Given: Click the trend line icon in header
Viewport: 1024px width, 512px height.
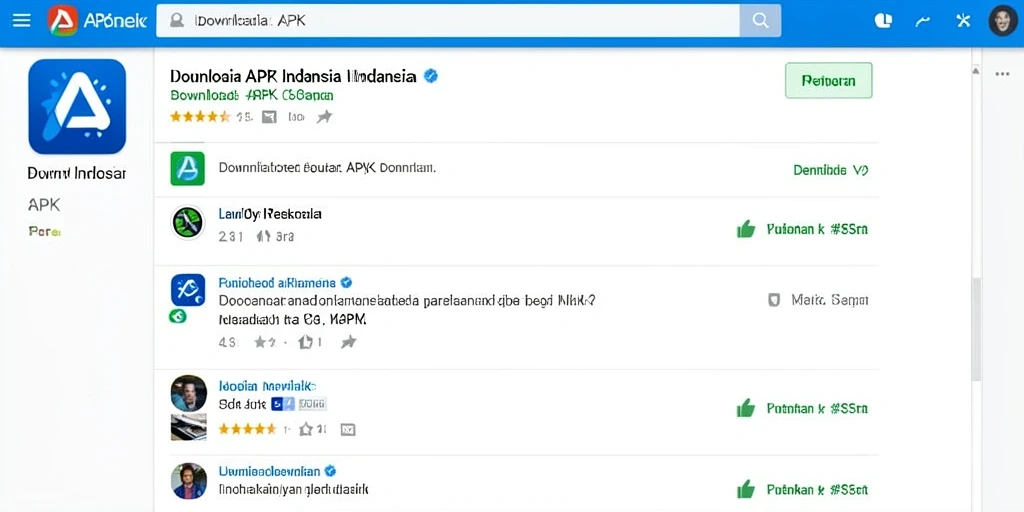Looking at the screenshot, I should [x=923, y=21].
